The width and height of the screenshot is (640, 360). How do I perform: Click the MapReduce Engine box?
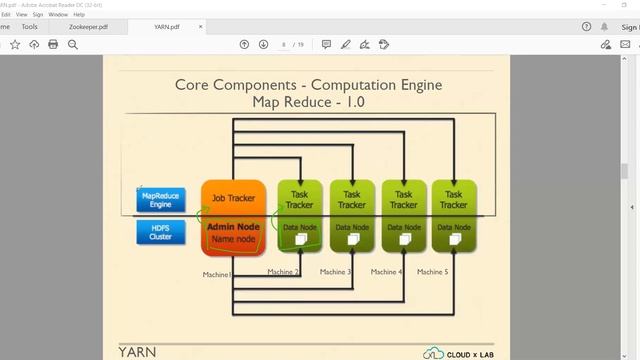[x=161, y=200]
